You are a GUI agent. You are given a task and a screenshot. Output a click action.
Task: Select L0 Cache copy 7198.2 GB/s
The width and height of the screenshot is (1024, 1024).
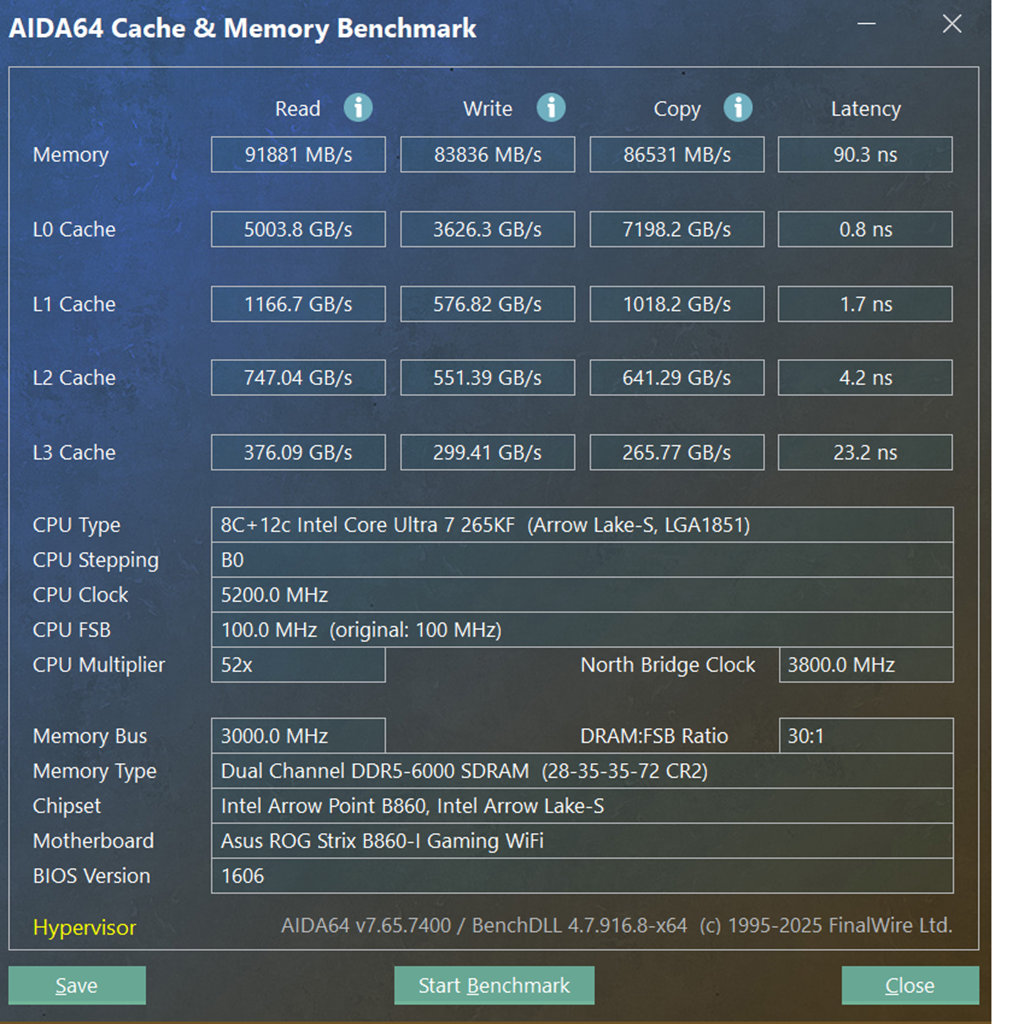point(677,229)
